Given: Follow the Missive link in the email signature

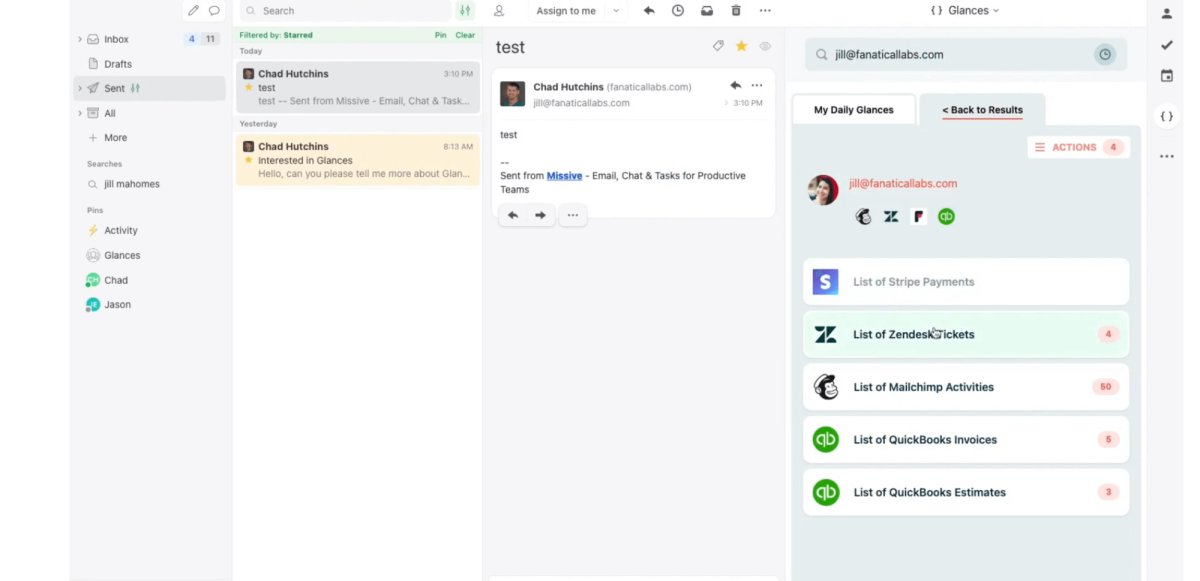Looking at the screenshot, I should 564,176.
